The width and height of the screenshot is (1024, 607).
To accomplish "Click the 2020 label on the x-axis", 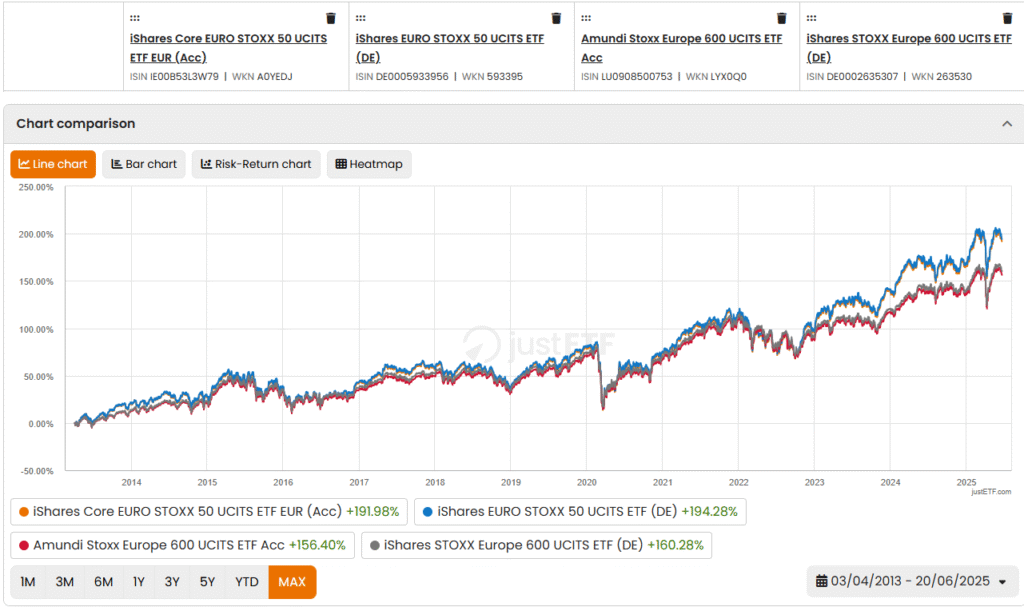I will [586, 482].
